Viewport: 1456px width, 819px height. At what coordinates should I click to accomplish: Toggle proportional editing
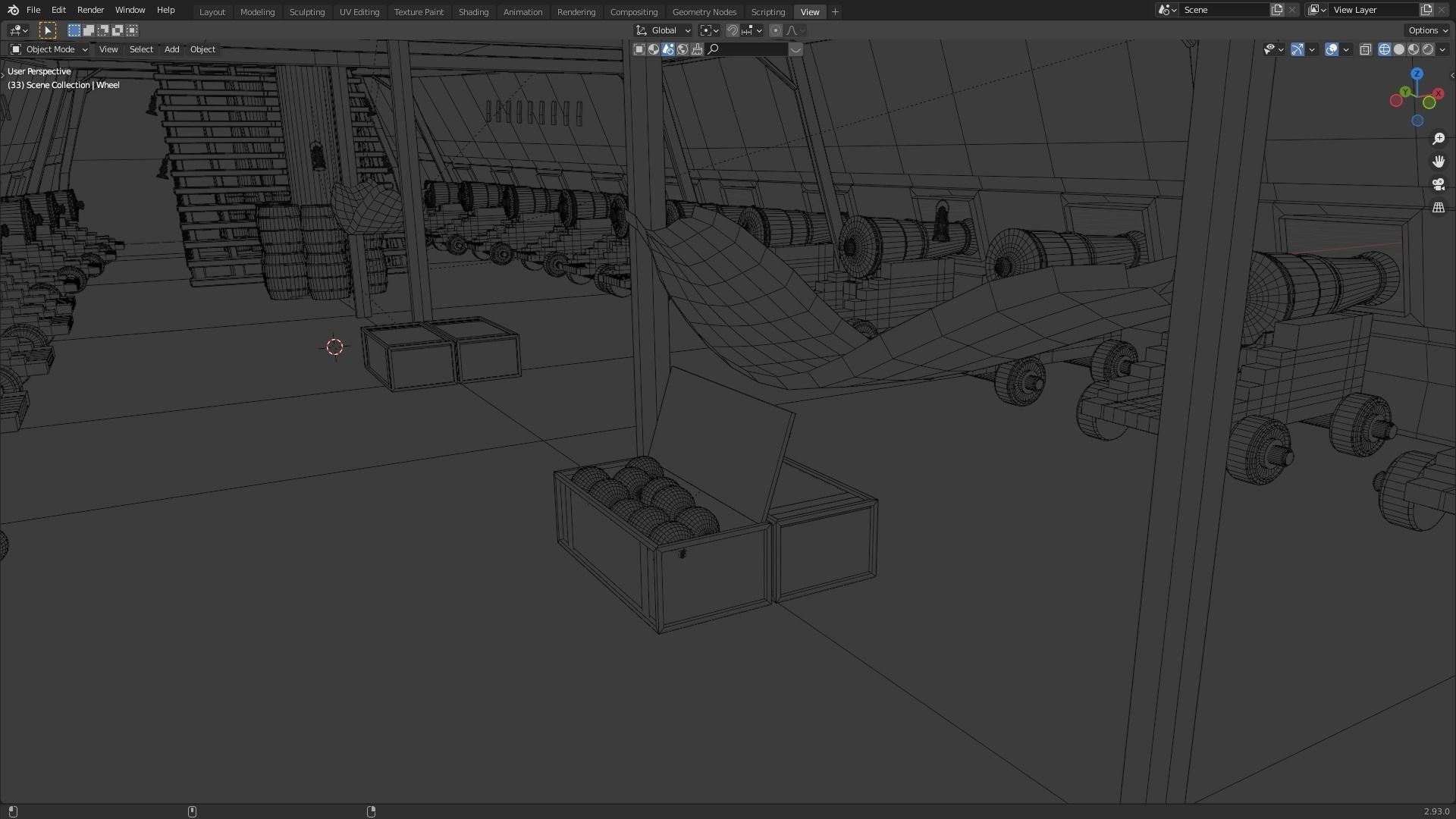tap(775, 30)
